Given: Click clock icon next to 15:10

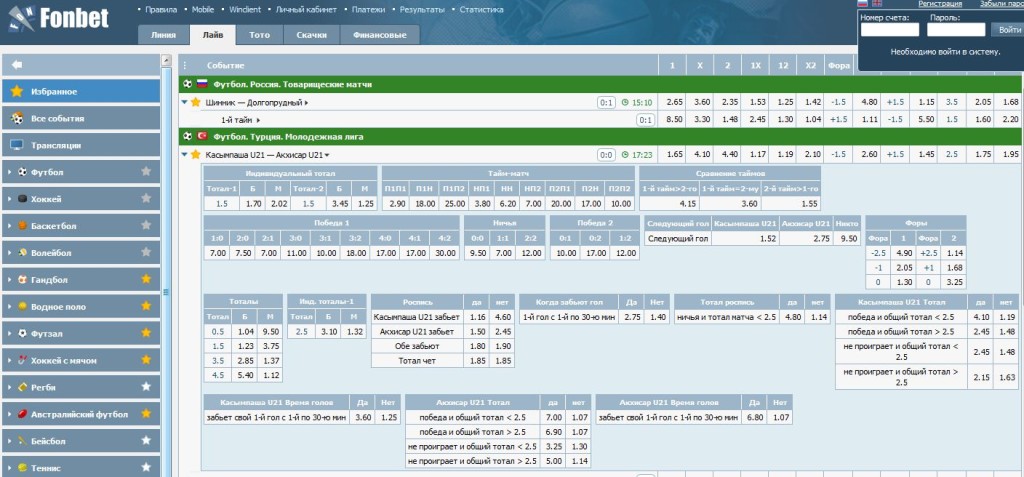Looking at the screenshot, I should [625, 103].
